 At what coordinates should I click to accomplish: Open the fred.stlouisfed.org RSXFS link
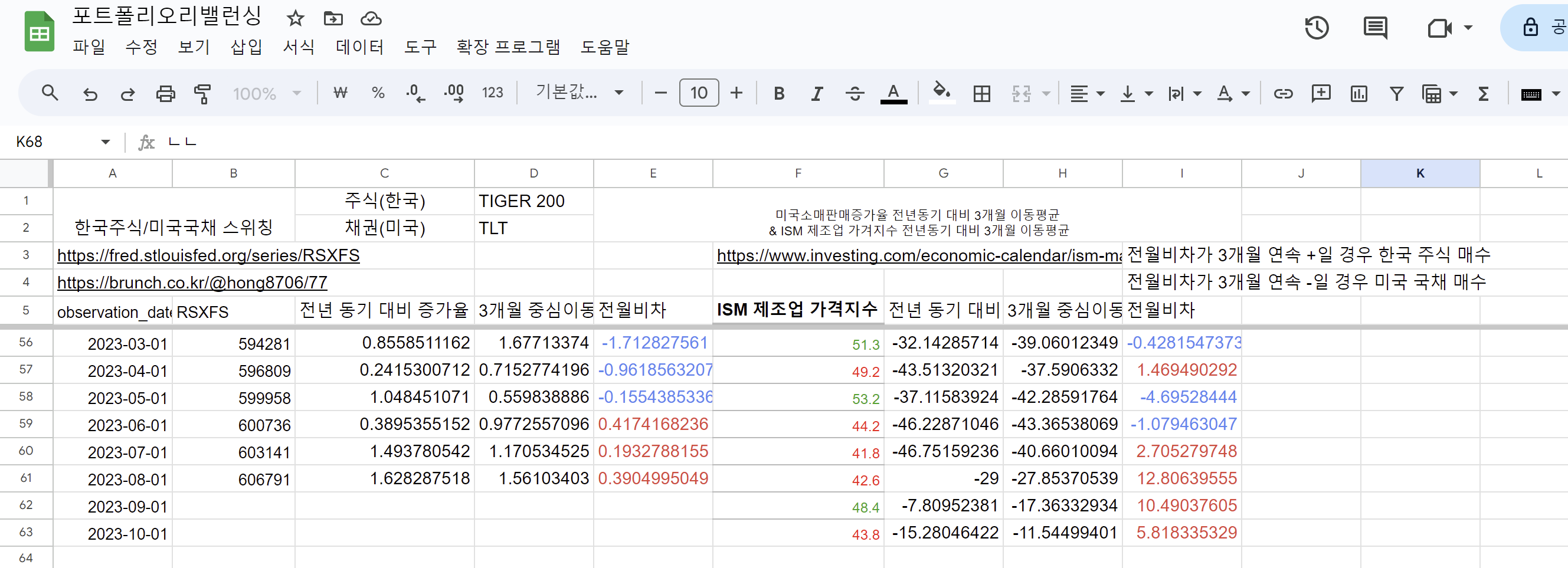[208, 255]
